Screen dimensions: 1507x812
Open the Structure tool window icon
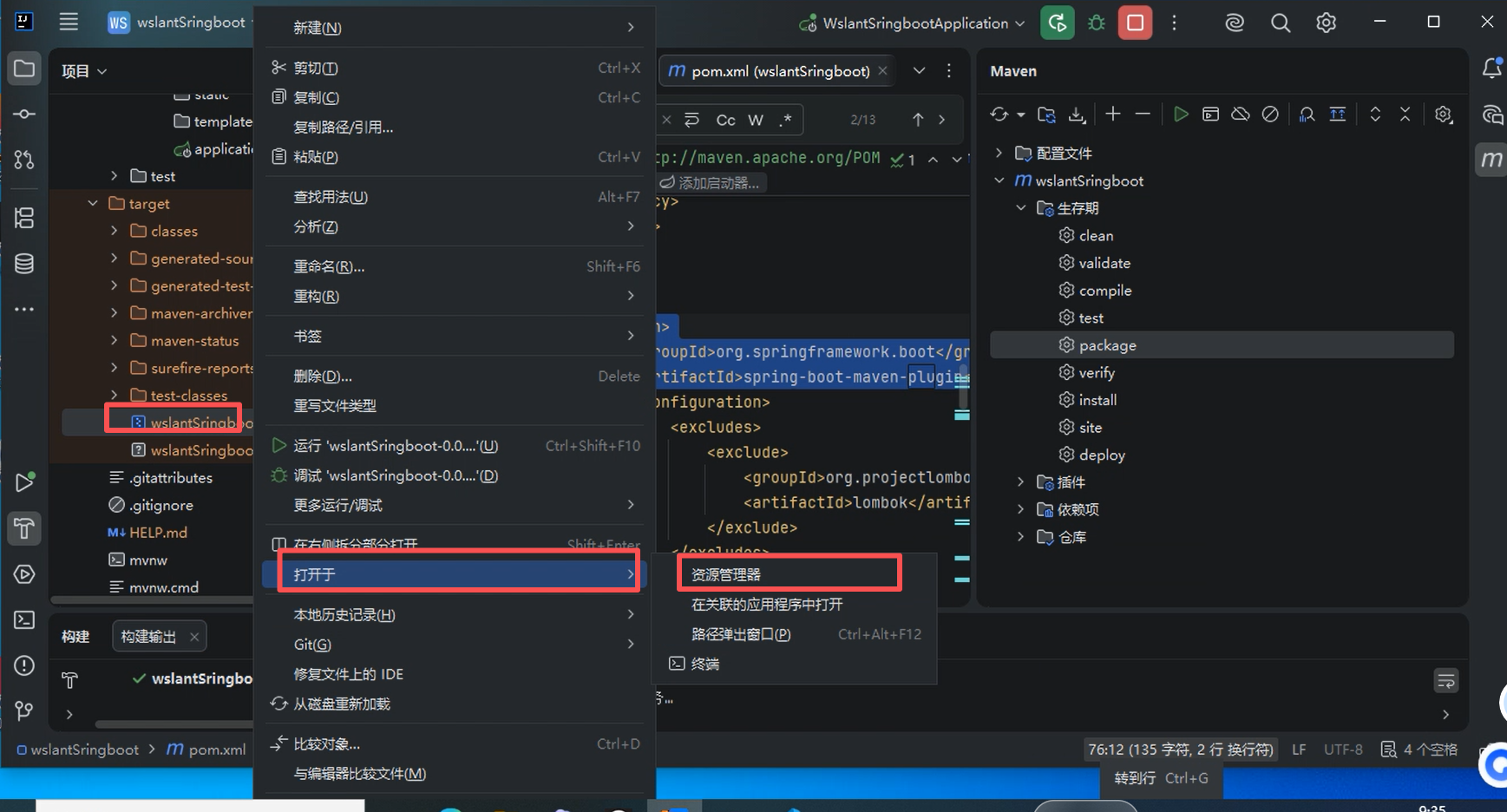tap(24, 218)
